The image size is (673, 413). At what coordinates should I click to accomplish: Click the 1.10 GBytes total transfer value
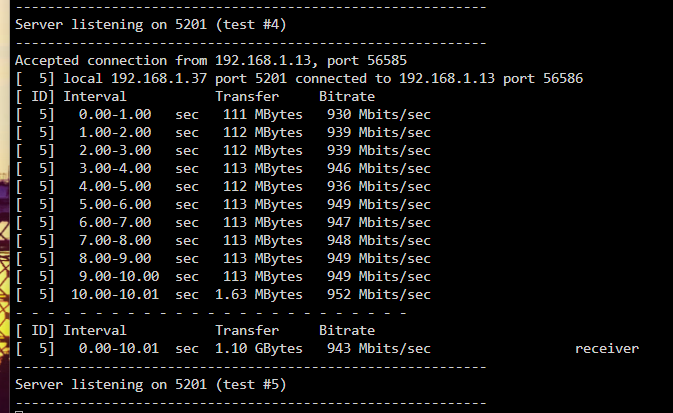click(259, 348)
